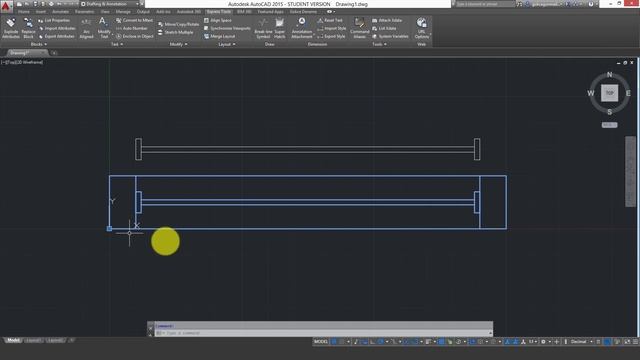Expand the Blocks panel
This screenshot has height=360, width=640.
tap(39, 44)
